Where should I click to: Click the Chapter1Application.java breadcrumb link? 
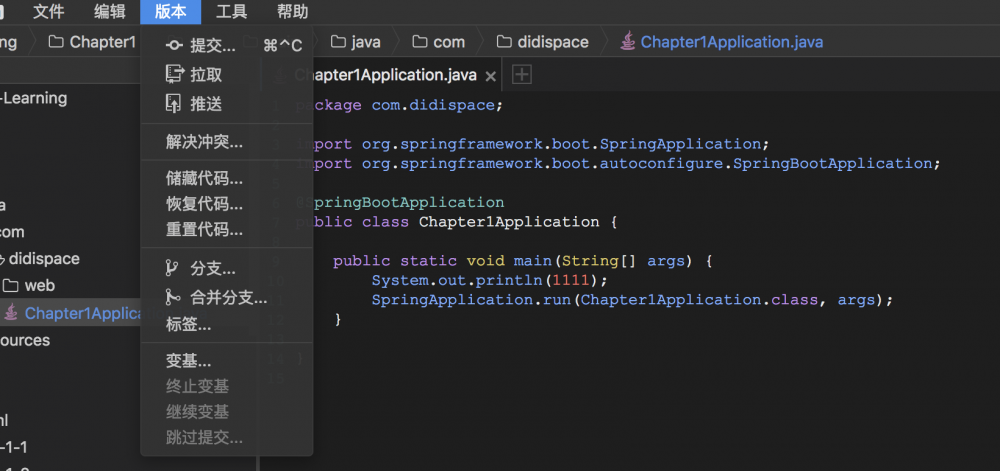point(731,42)
